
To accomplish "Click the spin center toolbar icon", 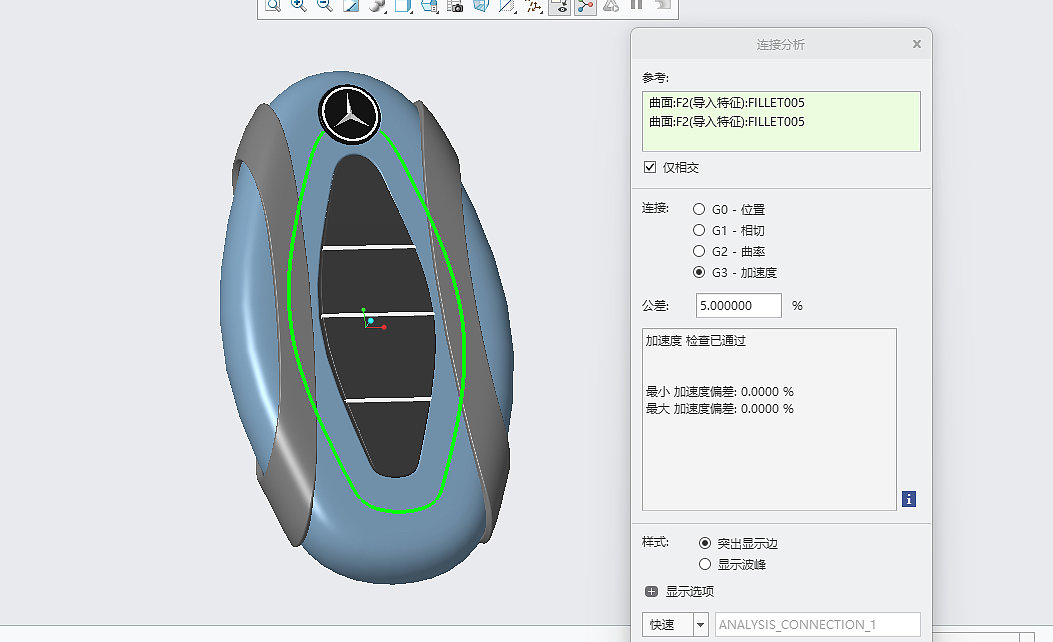I will pos(585,5).
